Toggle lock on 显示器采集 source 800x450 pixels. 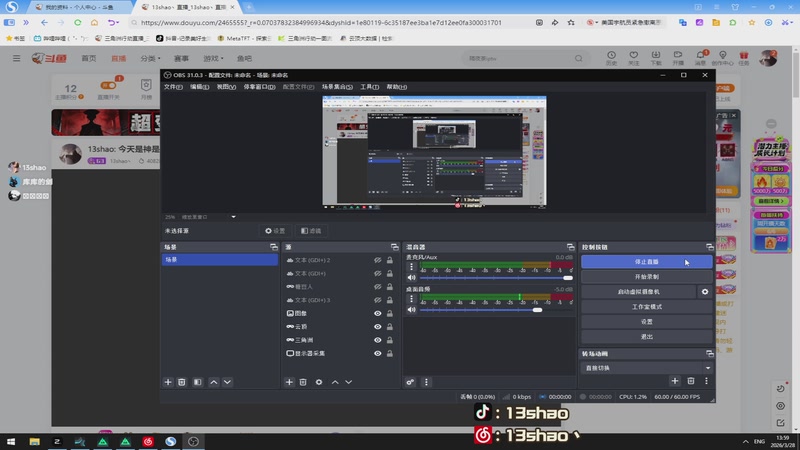point(390,353)
